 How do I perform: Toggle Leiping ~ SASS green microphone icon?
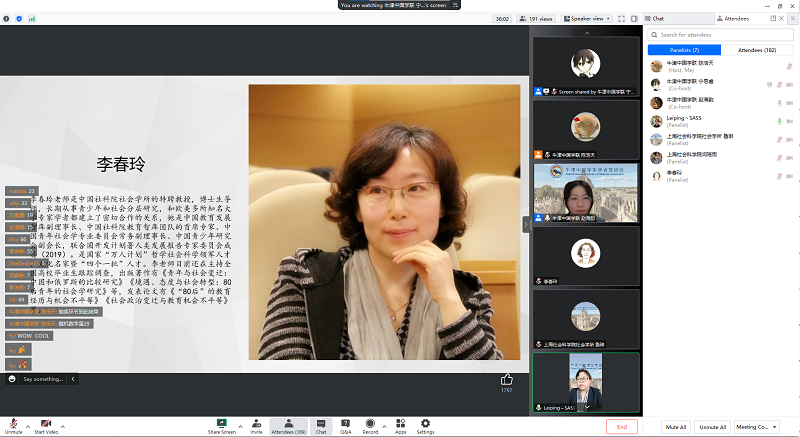(779, 121)
